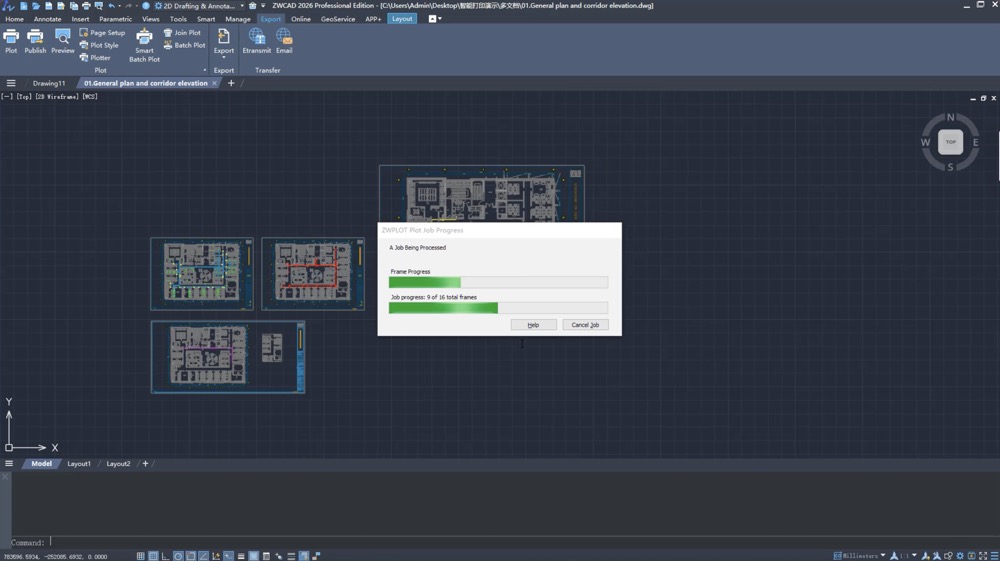Switch to the Layout1 tab

78,464
